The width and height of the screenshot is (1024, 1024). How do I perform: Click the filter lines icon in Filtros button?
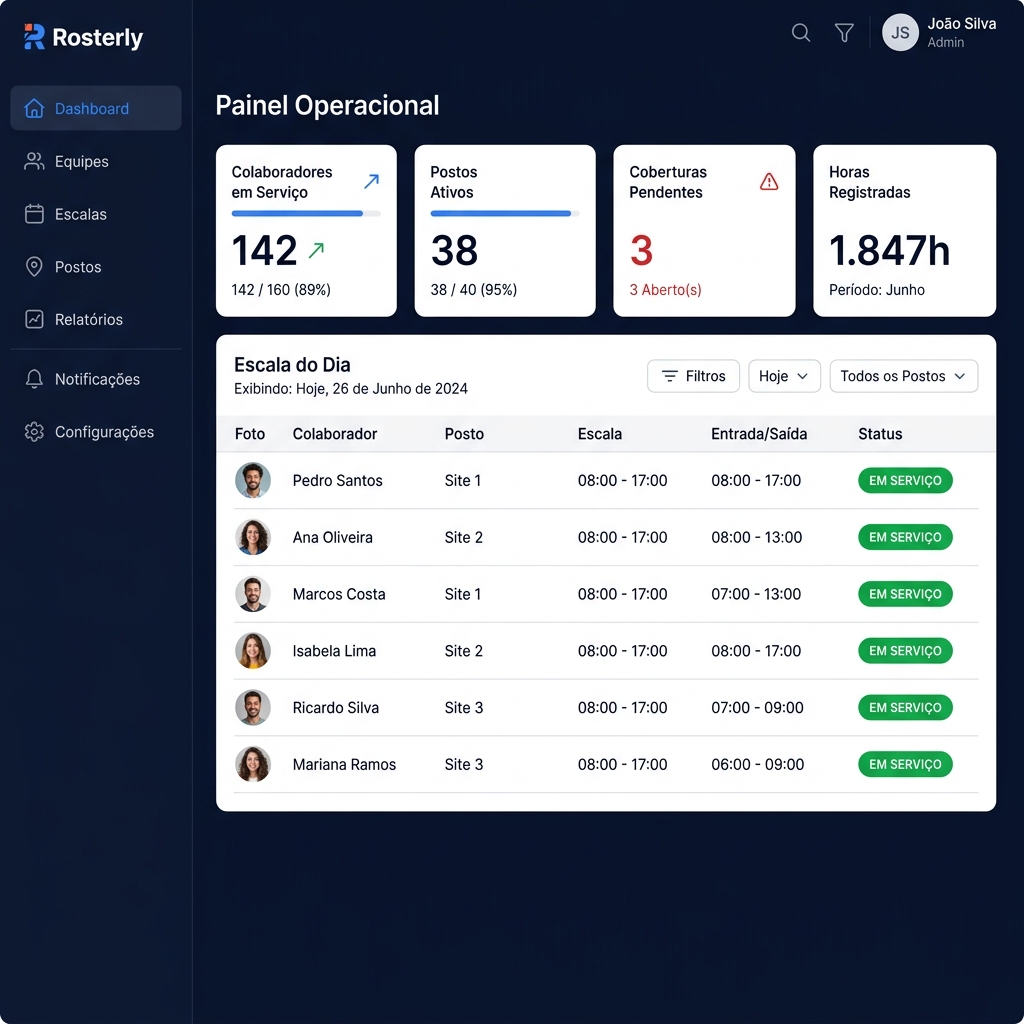click(669, 376)
